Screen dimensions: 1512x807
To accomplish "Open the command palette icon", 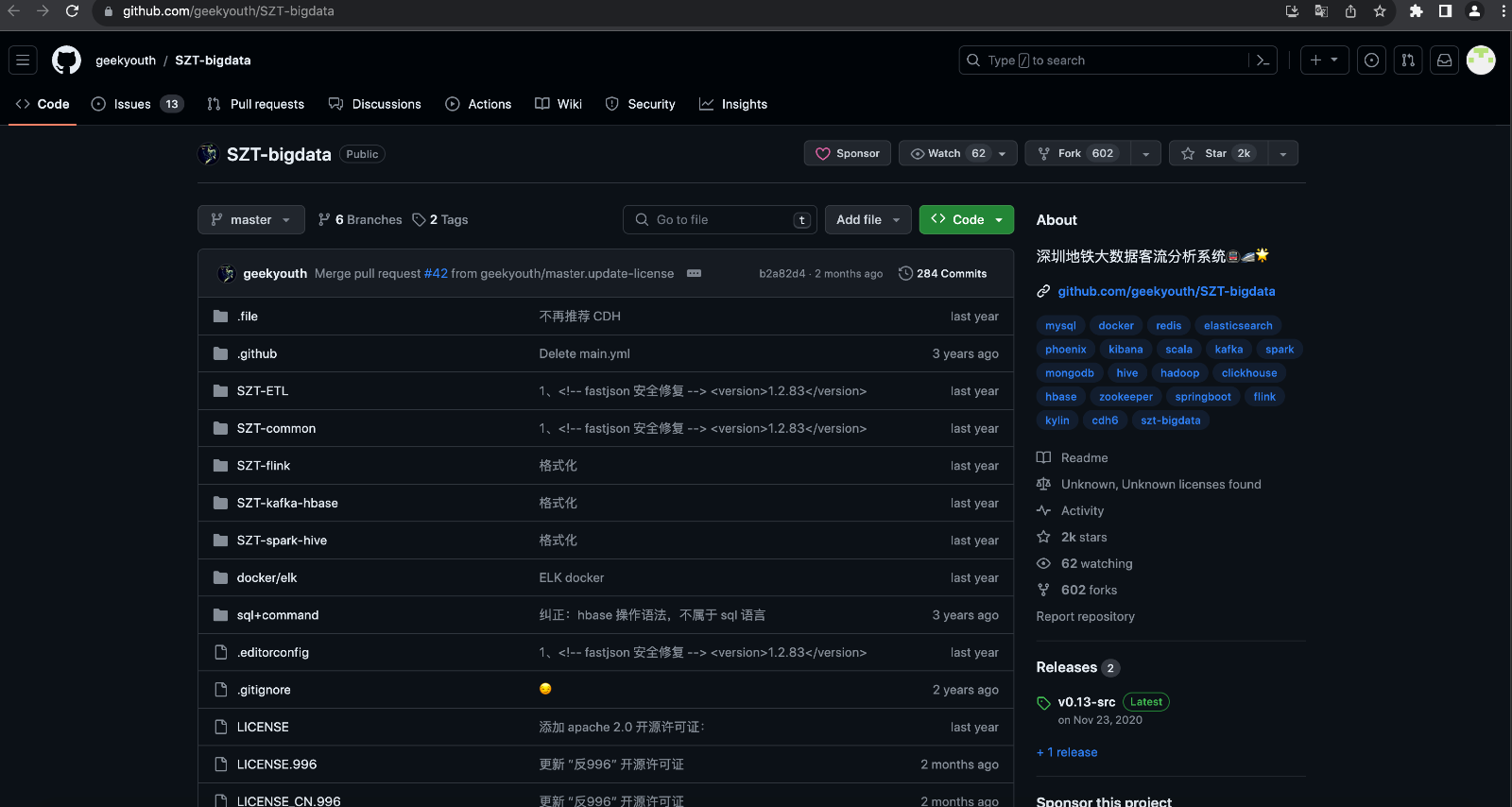I will 1263,60.
